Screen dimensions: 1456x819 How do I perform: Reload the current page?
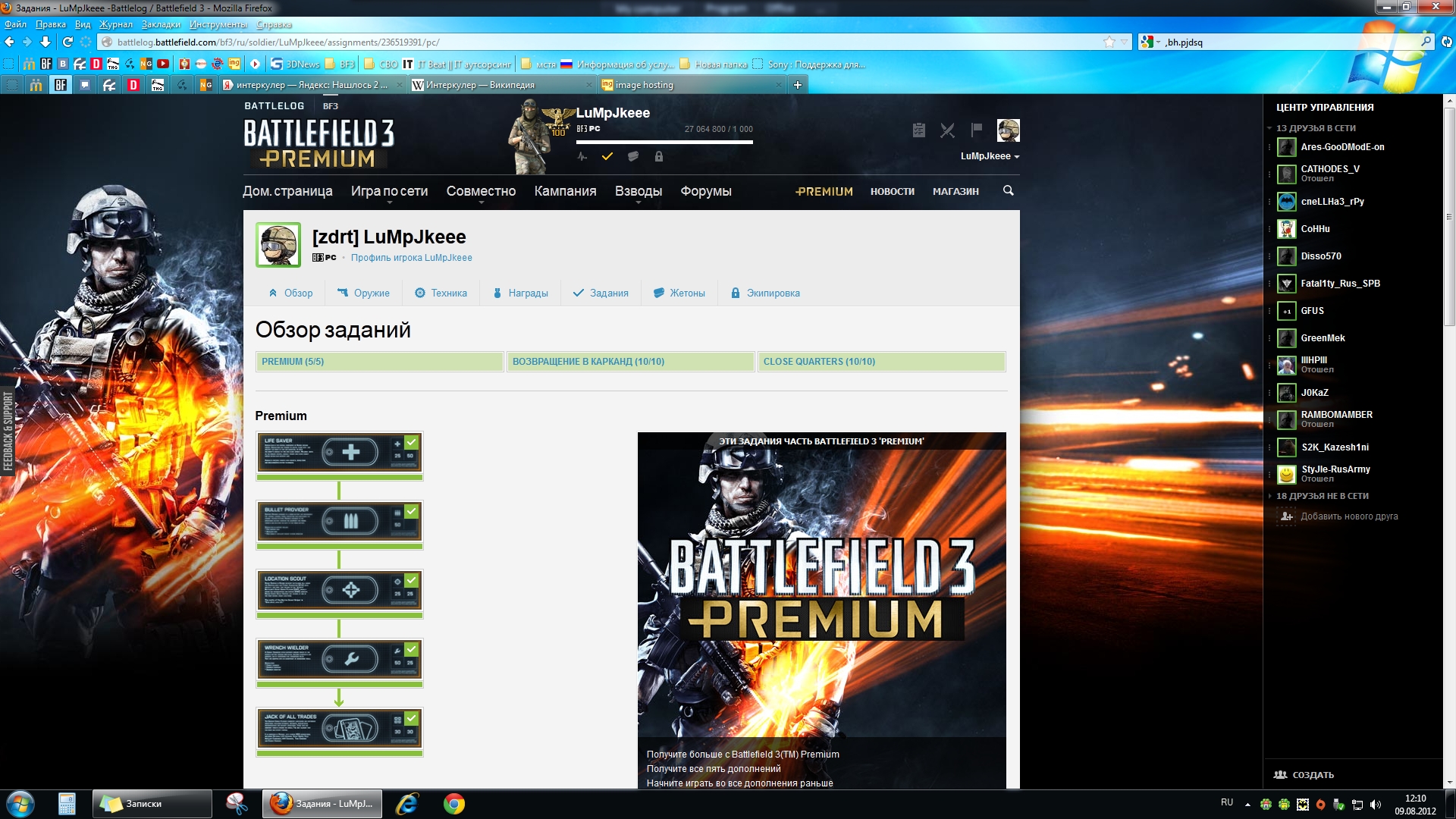click(67, 42)
